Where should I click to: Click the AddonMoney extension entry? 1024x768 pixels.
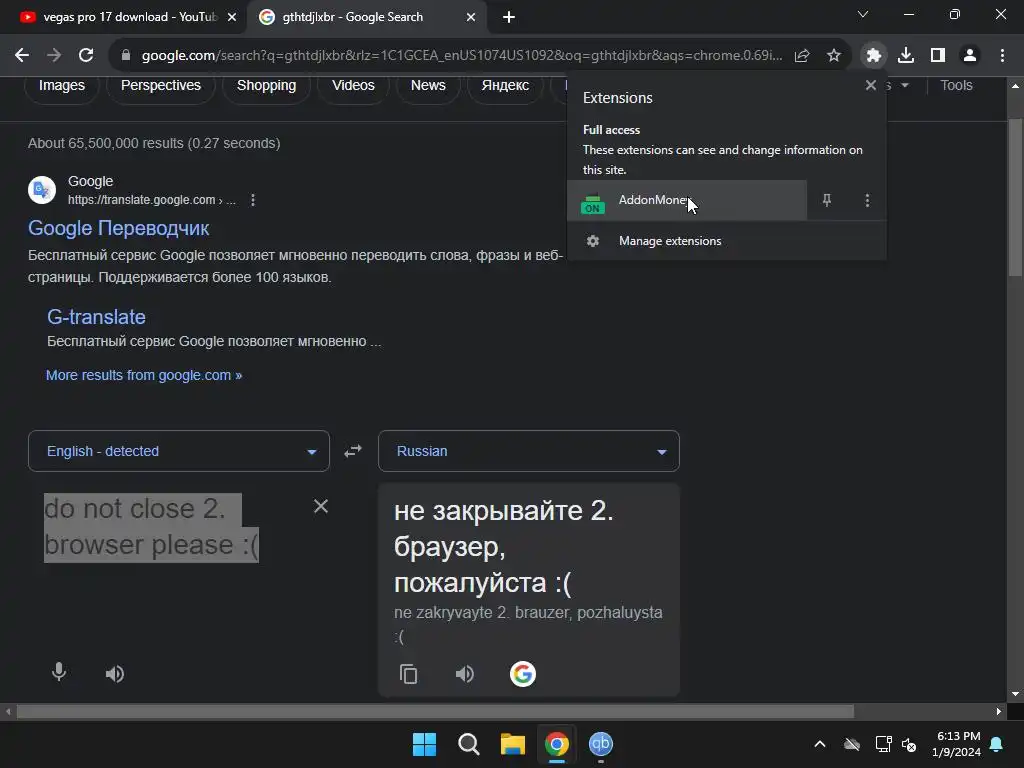coord(687,200)
